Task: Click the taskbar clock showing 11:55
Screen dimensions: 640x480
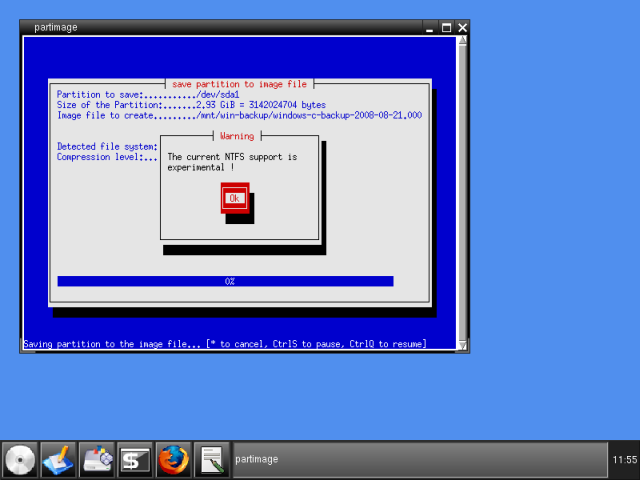Action: (624, 460)
